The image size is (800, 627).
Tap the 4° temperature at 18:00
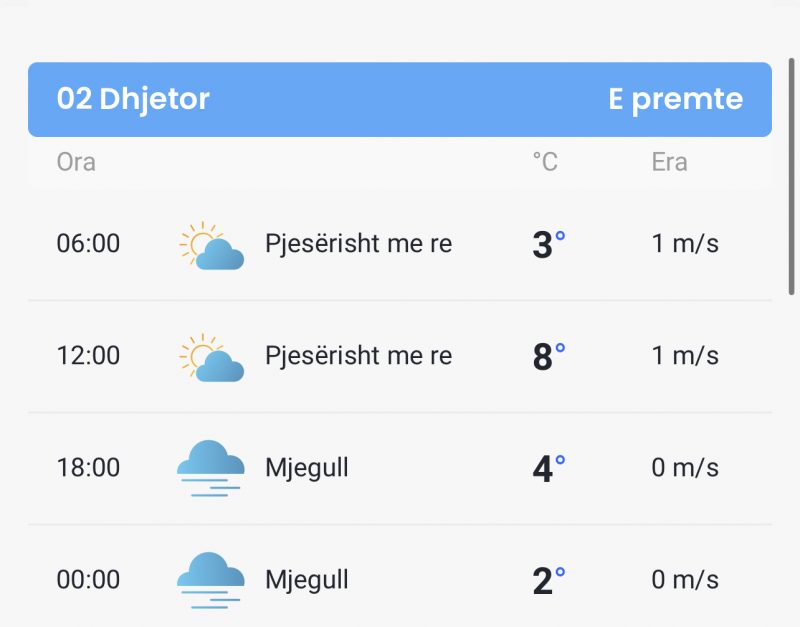[548, 469]
